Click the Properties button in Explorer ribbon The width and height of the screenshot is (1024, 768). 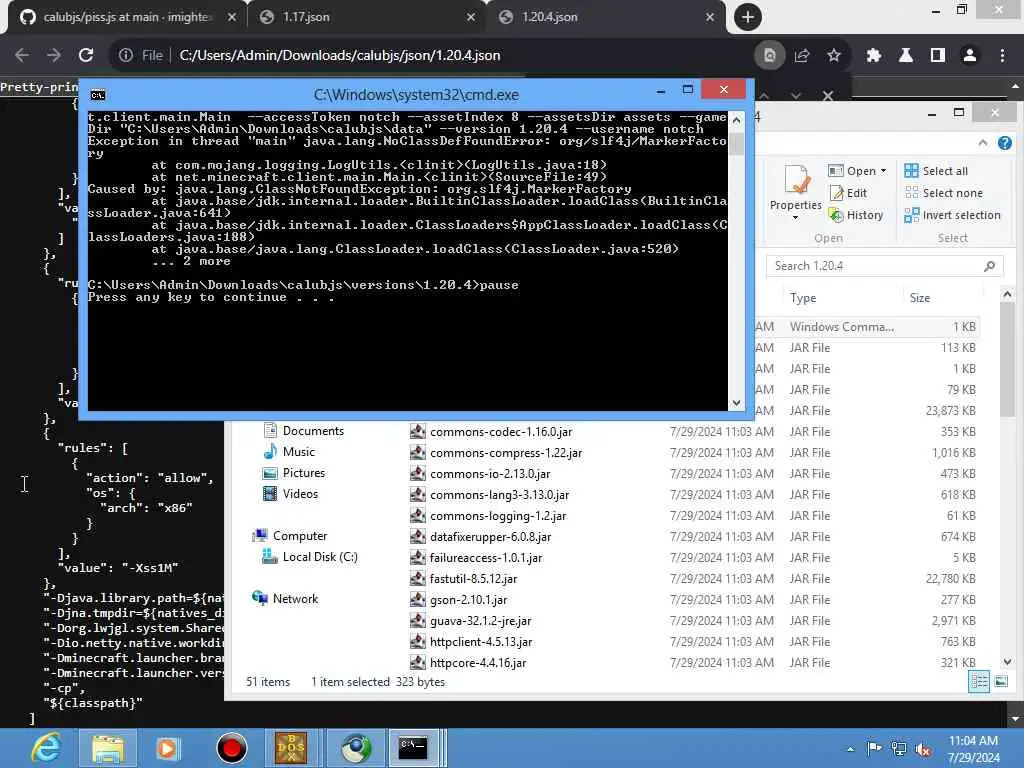point(795,191)
